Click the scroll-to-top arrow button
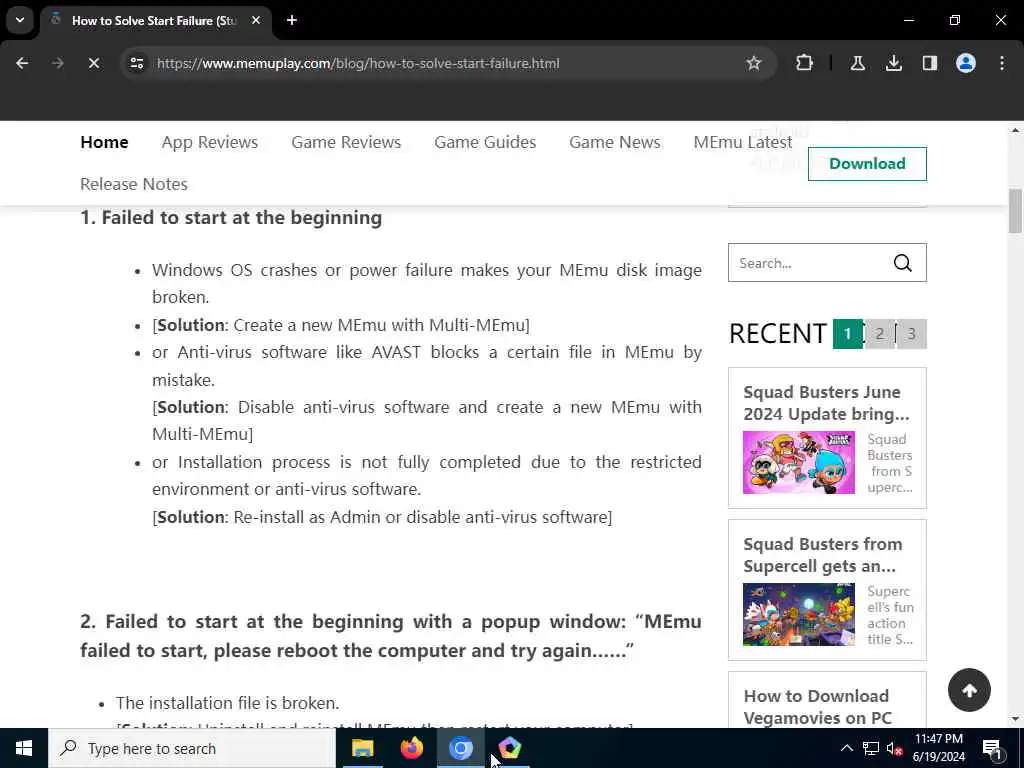Image resolution: width=1024 pixels, height=768 pixels. pyautogui.click(x=969, y=690)
